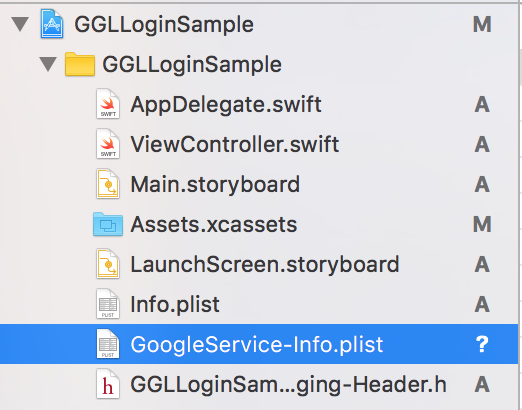Image resolution: width=522 pixels, height=410 pixels.
Task: Select LaunchScreen.storyboard file
Action: (x=265, y=264)
